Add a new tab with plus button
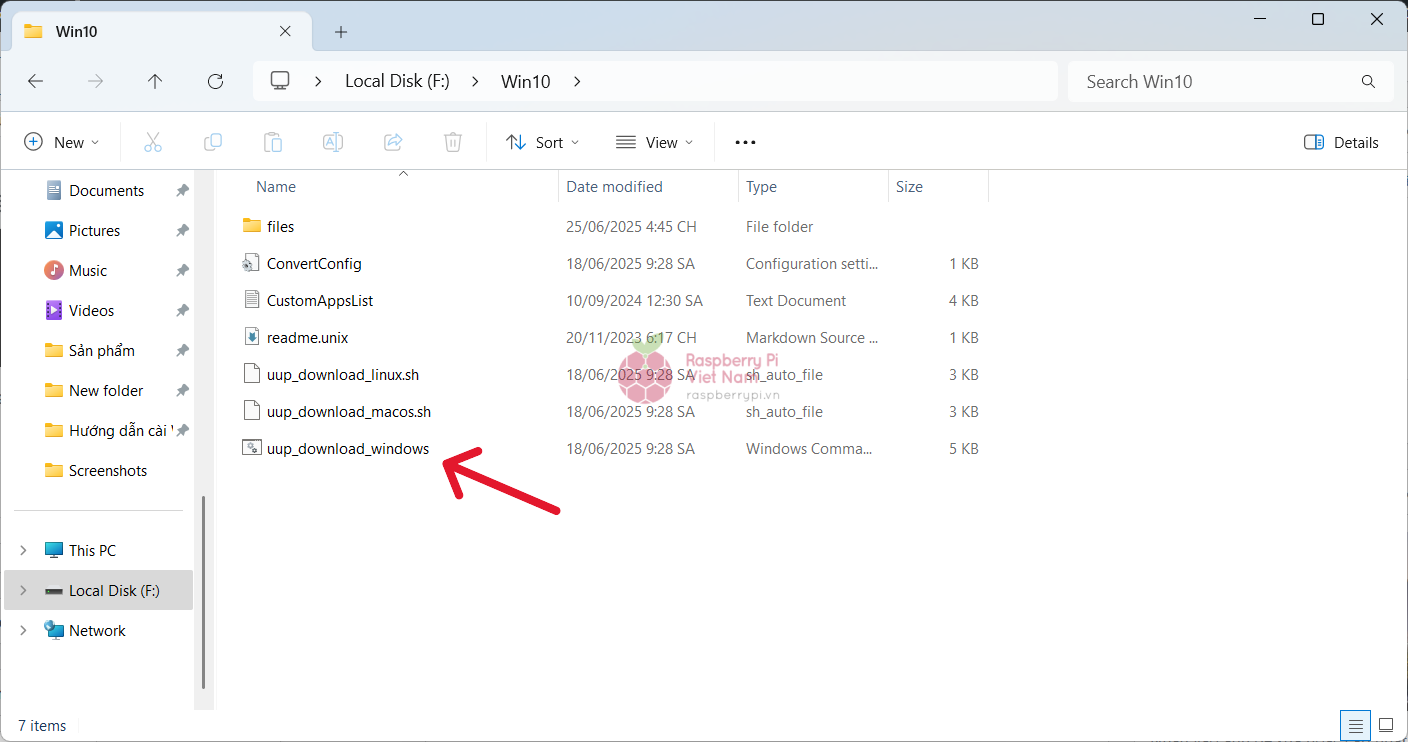The height and width of the screenshot is (742, 1408). pos(341,32)
